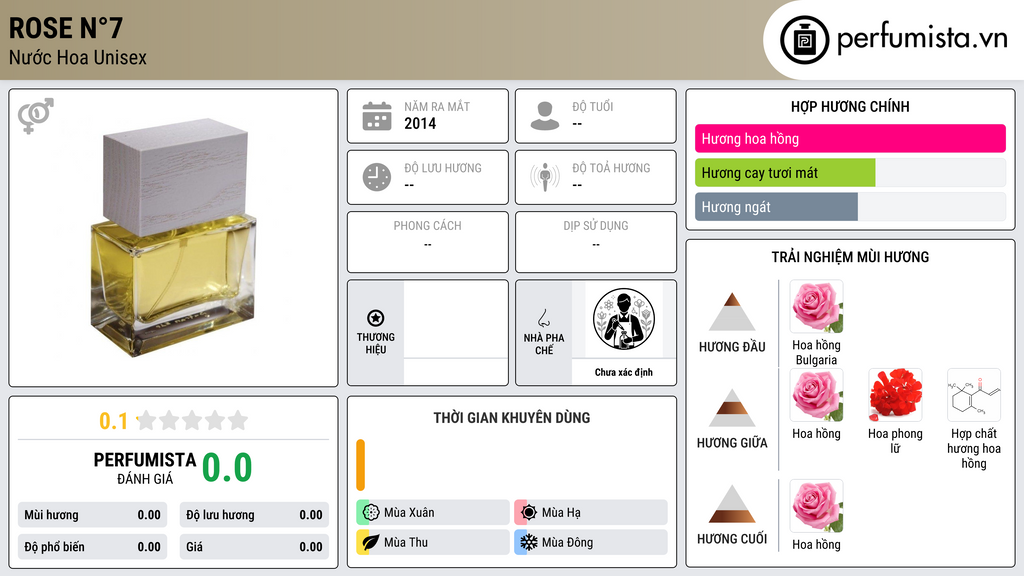Screen dimensions: 1024x576
Task: Click the clock icon for Độ lưu hương
Action: coord(377,177)
